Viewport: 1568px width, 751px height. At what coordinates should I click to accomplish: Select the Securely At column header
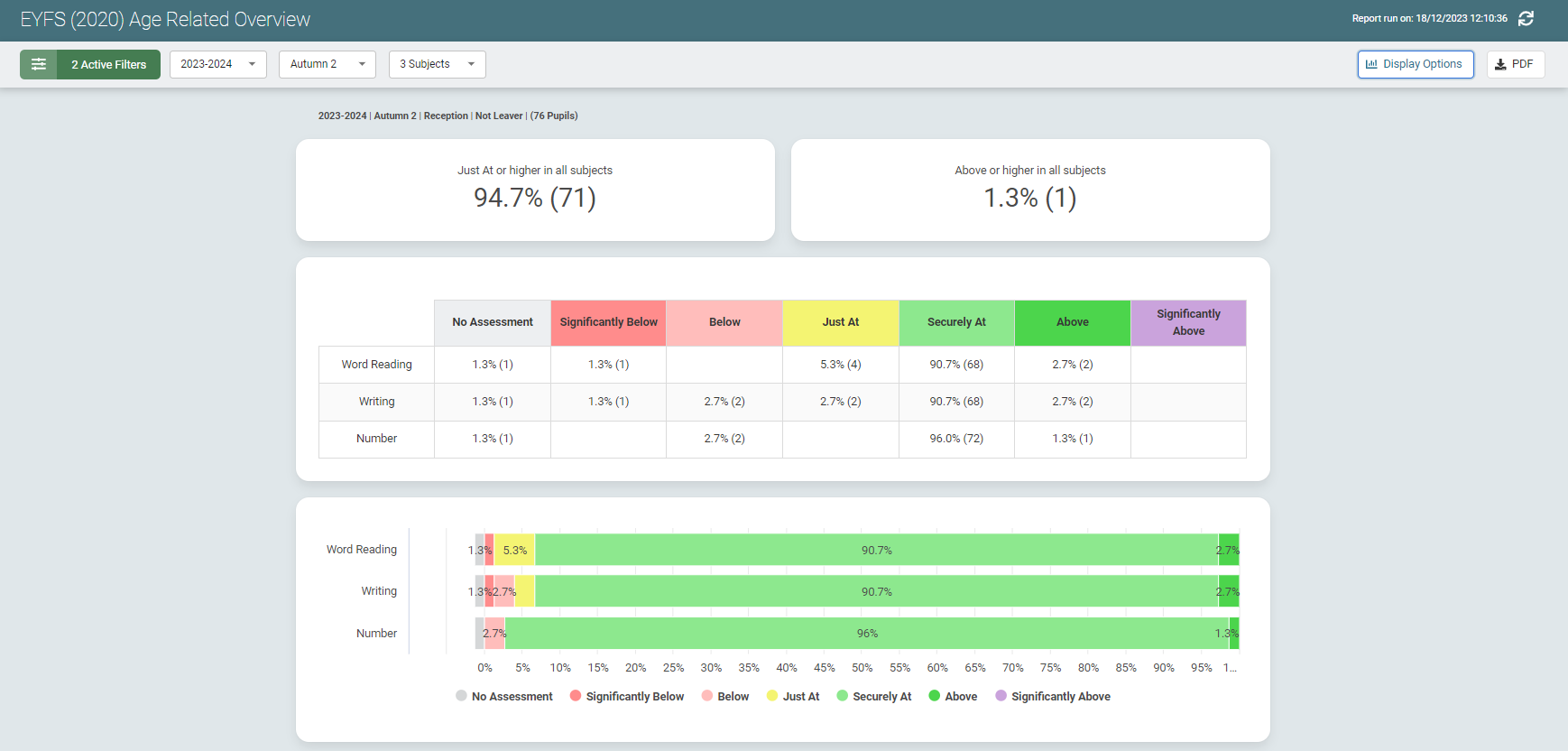click(x=956, y=322)
